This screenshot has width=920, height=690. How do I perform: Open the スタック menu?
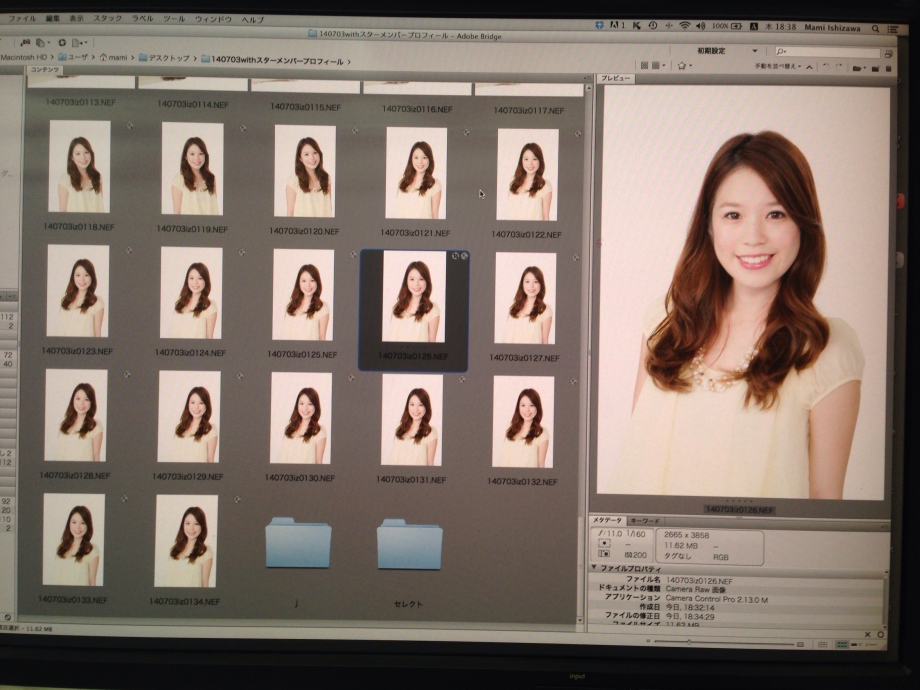click(108, 18)
